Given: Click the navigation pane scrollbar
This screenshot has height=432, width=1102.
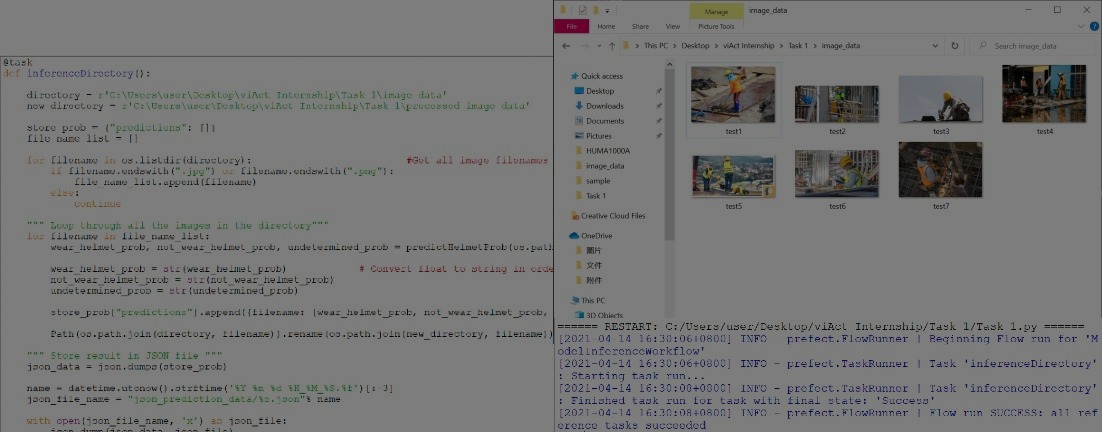Looking at the screenshot, I should pos(669,180).
